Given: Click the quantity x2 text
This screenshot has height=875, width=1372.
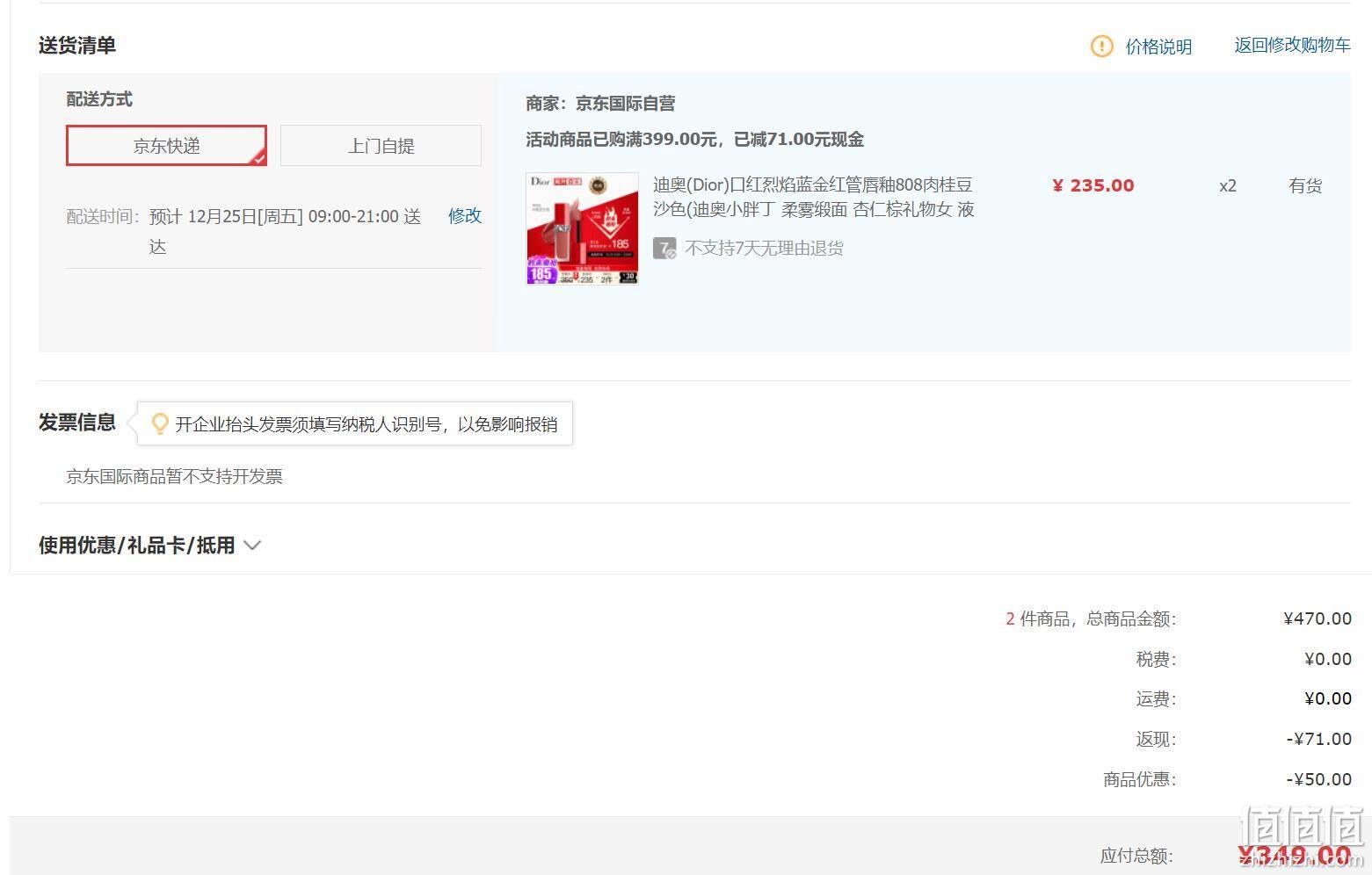Looking at the screenshot, I should pyautogui.click(x=1228, y=185).
